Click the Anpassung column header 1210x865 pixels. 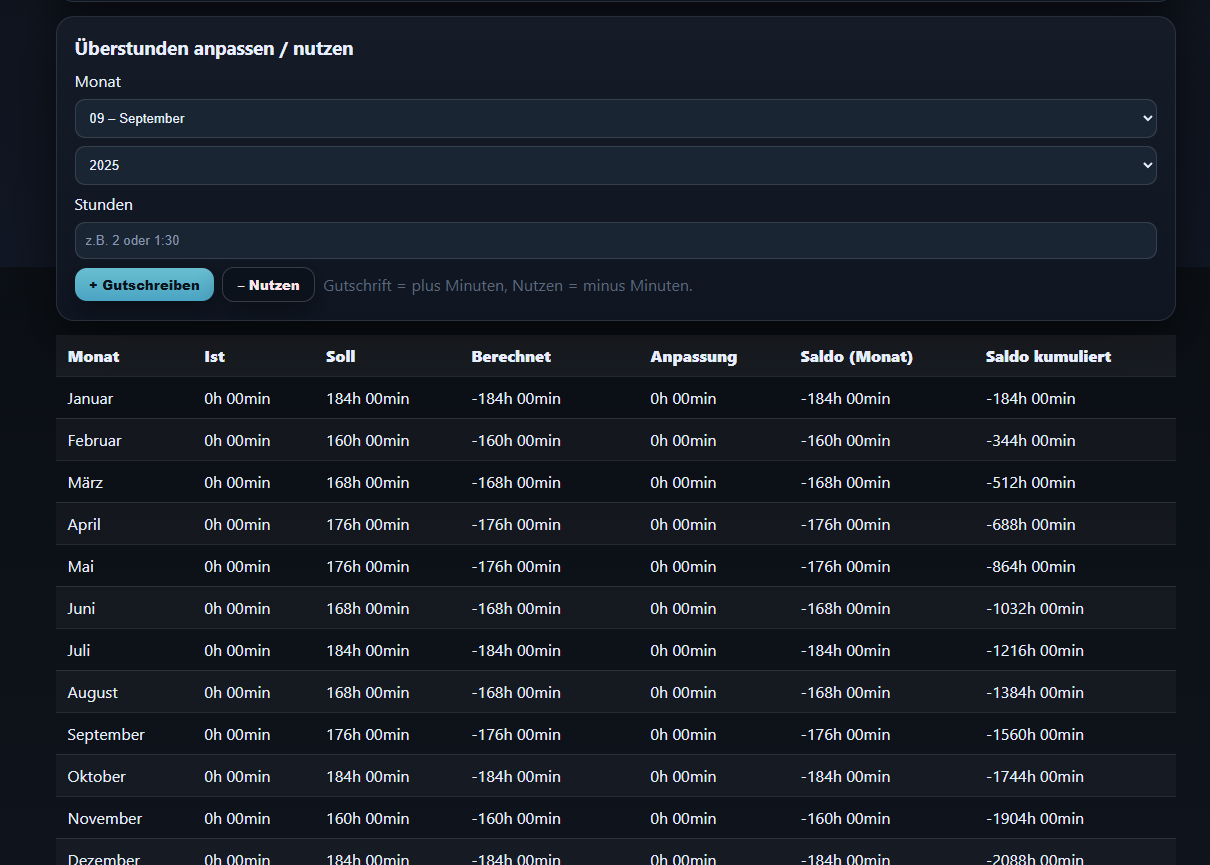(694, 356)
